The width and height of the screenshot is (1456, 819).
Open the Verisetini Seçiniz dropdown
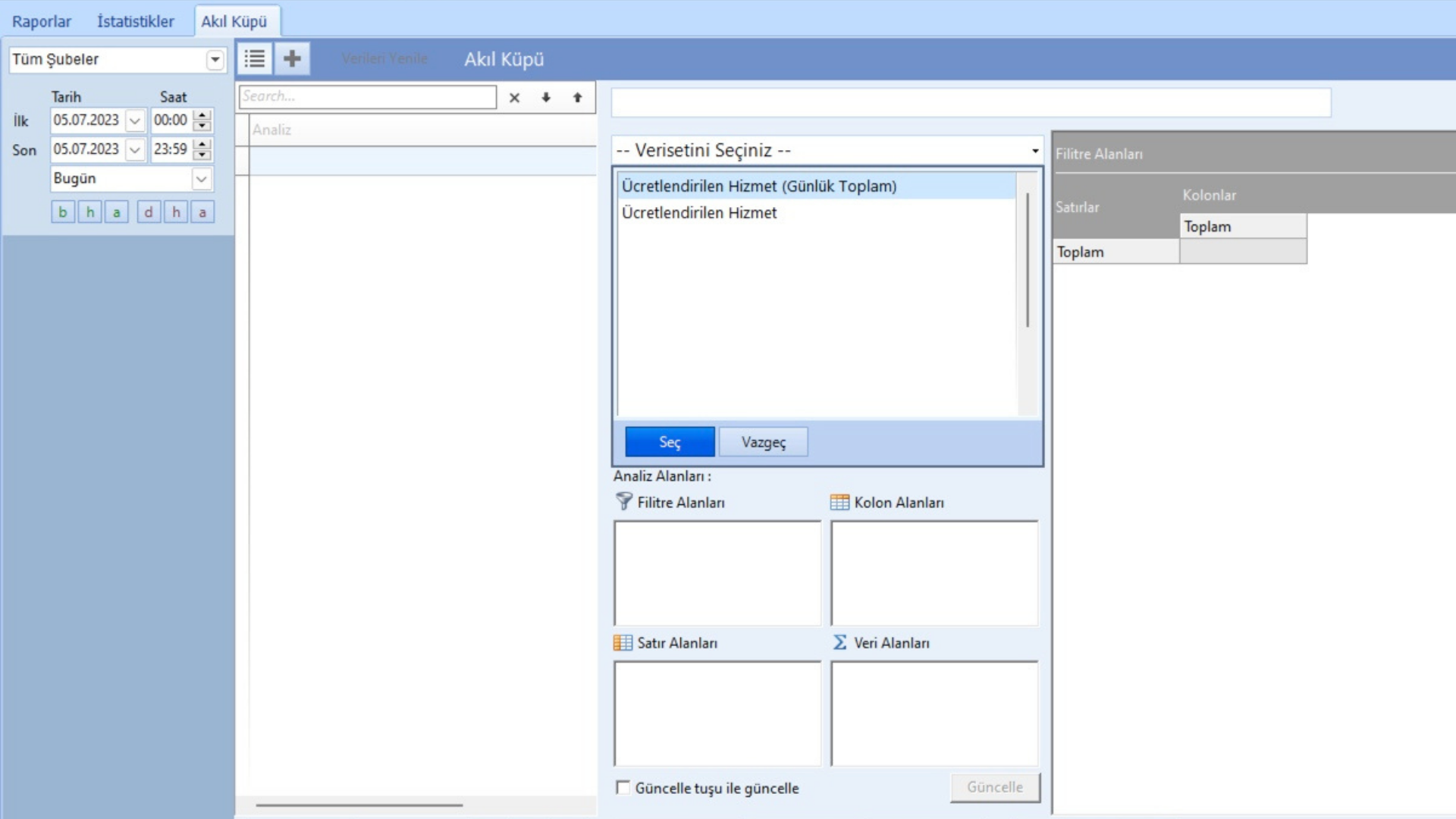click(1034, 150)
